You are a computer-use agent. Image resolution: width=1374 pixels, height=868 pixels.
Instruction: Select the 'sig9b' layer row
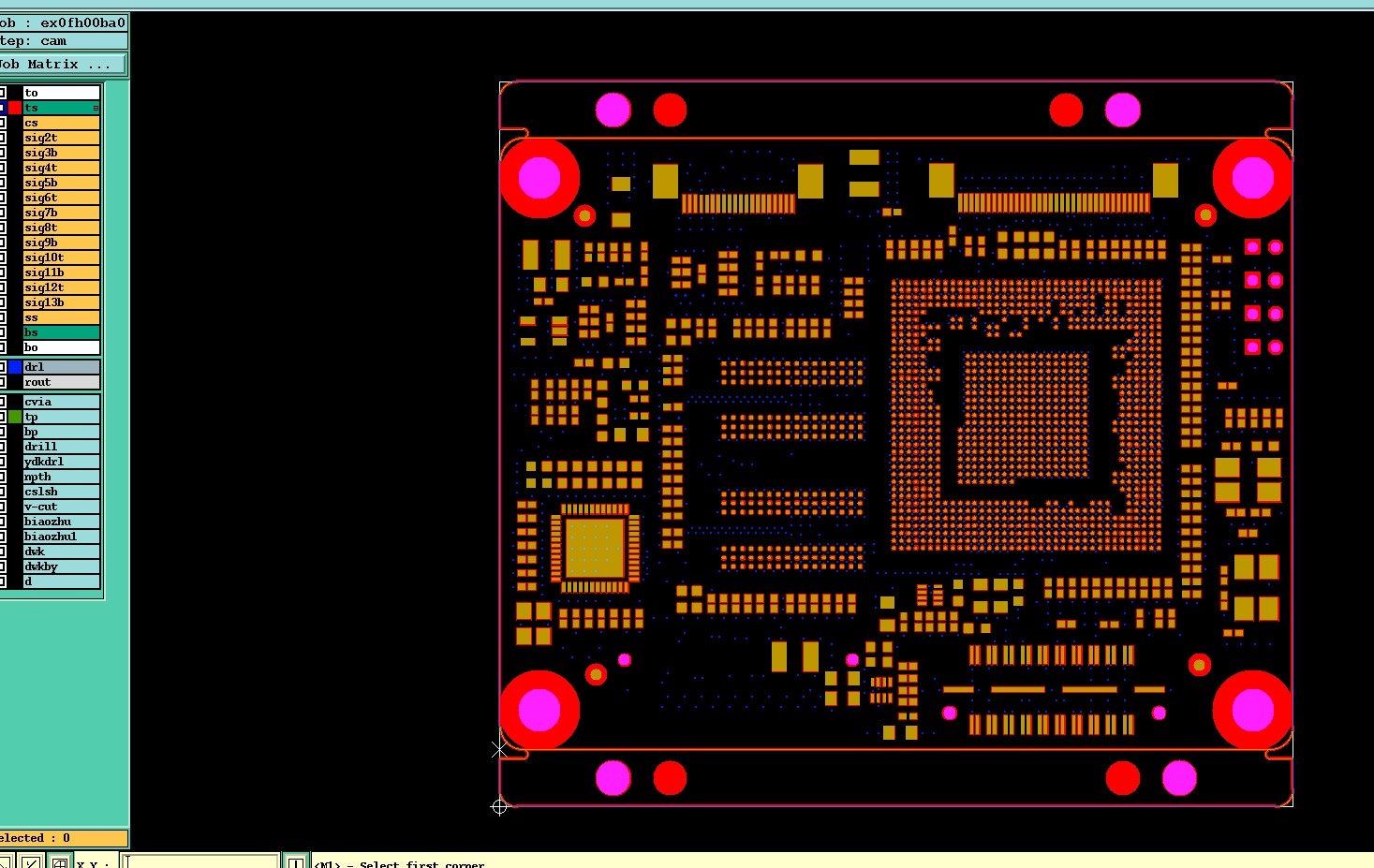click(62, 243)
